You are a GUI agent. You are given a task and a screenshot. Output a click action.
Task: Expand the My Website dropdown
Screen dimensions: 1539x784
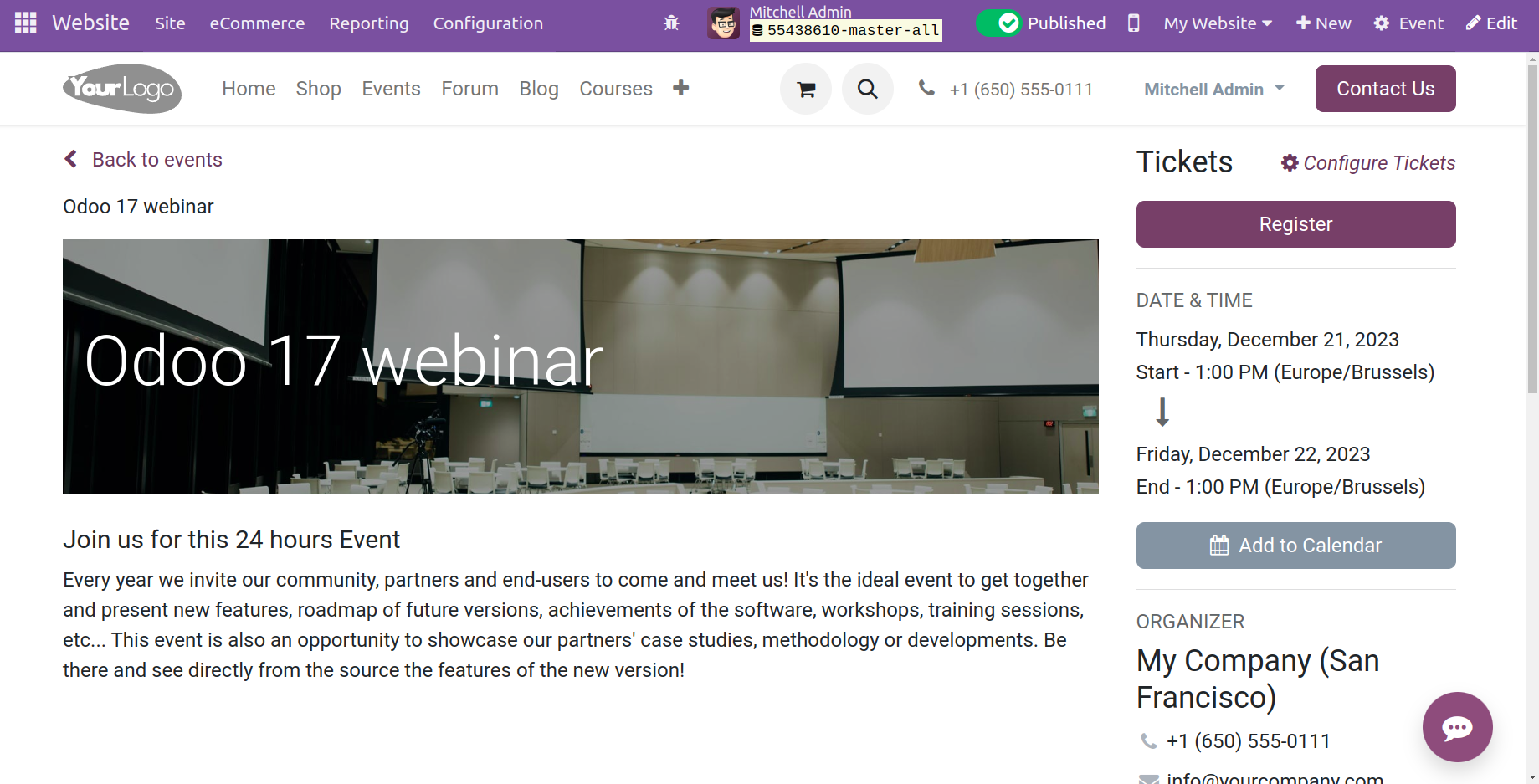point(1217,23)
